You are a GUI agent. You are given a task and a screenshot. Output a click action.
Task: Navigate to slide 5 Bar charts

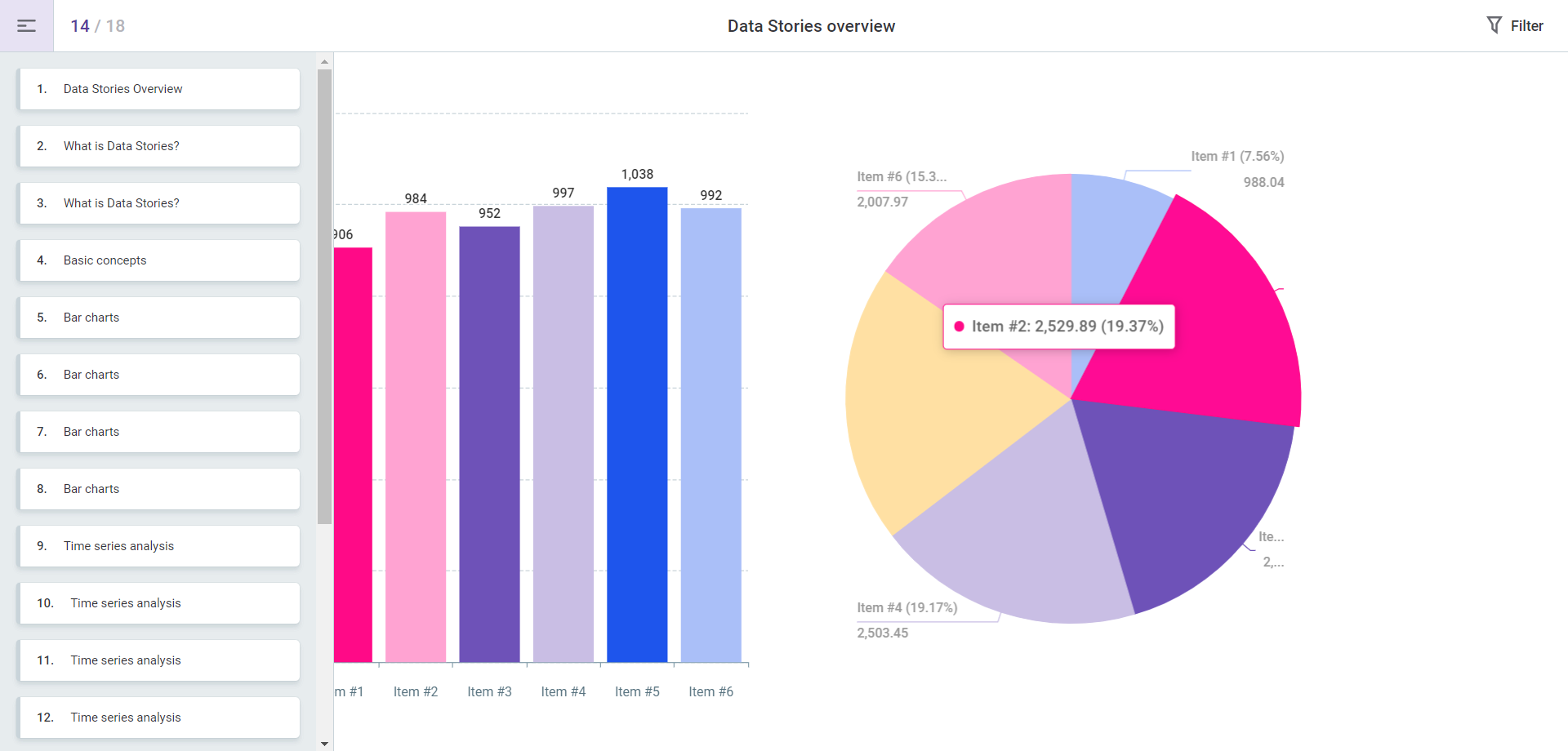pyautogui.click(x=158, y=317)
